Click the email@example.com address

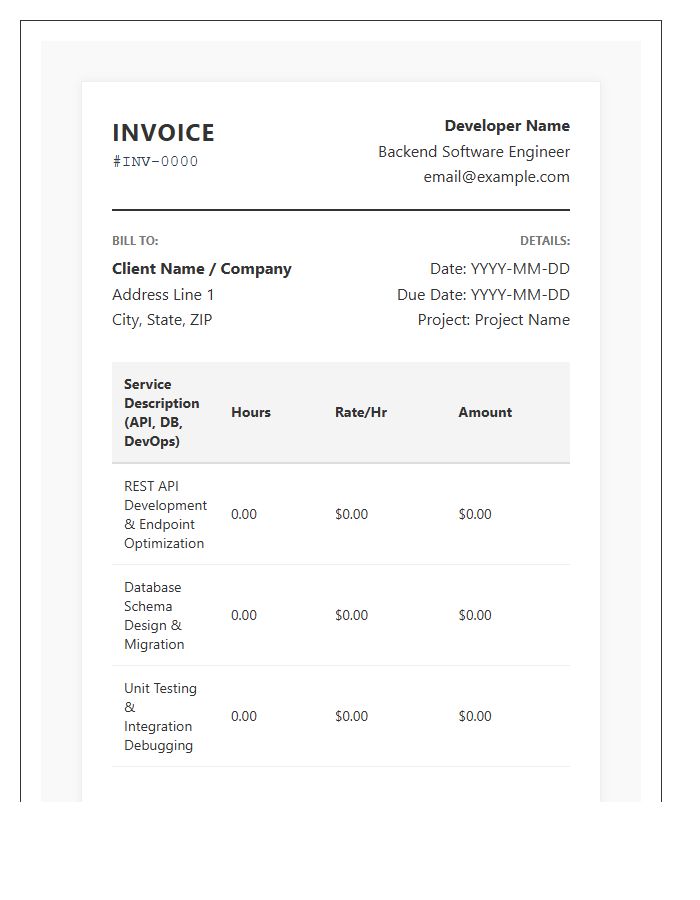coord(496,177)
